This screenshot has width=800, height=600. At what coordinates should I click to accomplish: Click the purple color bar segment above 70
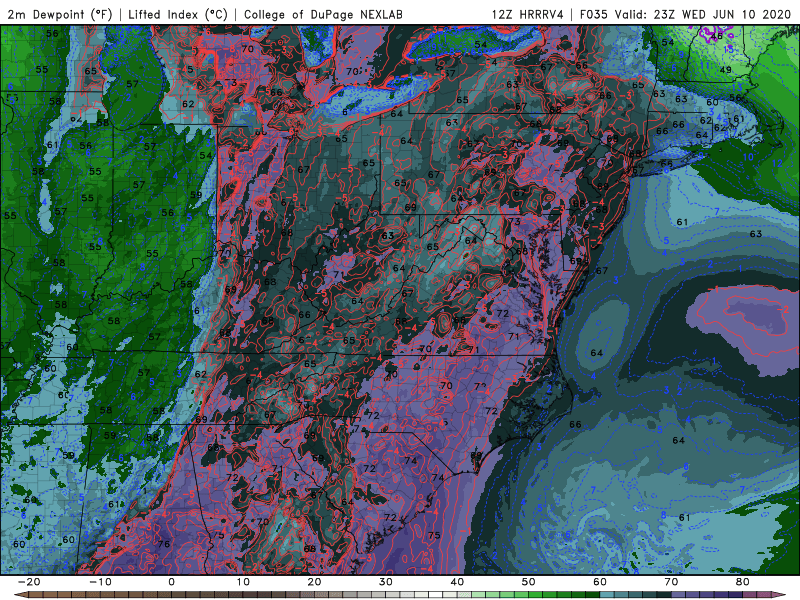(679, 595)
